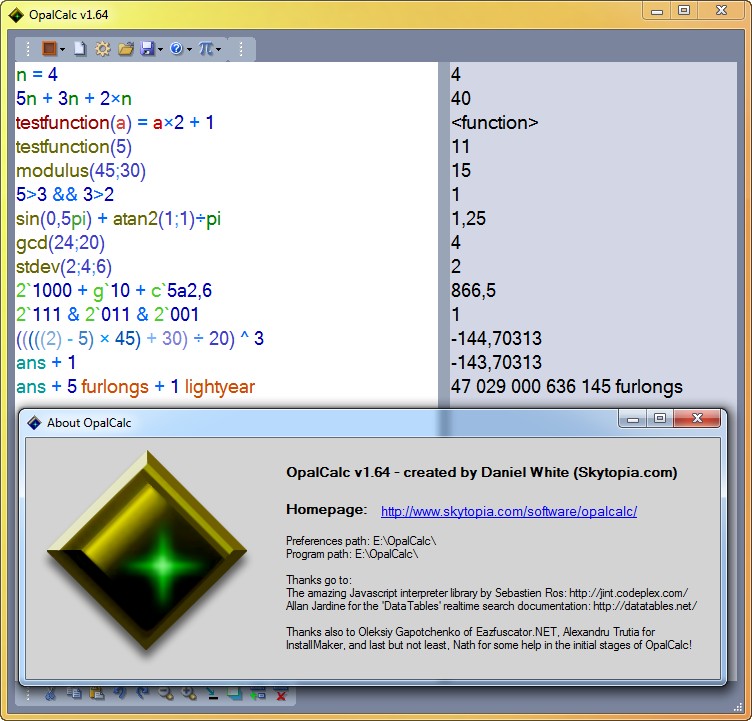Click the 'testfunction(5)' line
Image resolution: width=752 pixels, height=721 pixels.
point(74,147)
